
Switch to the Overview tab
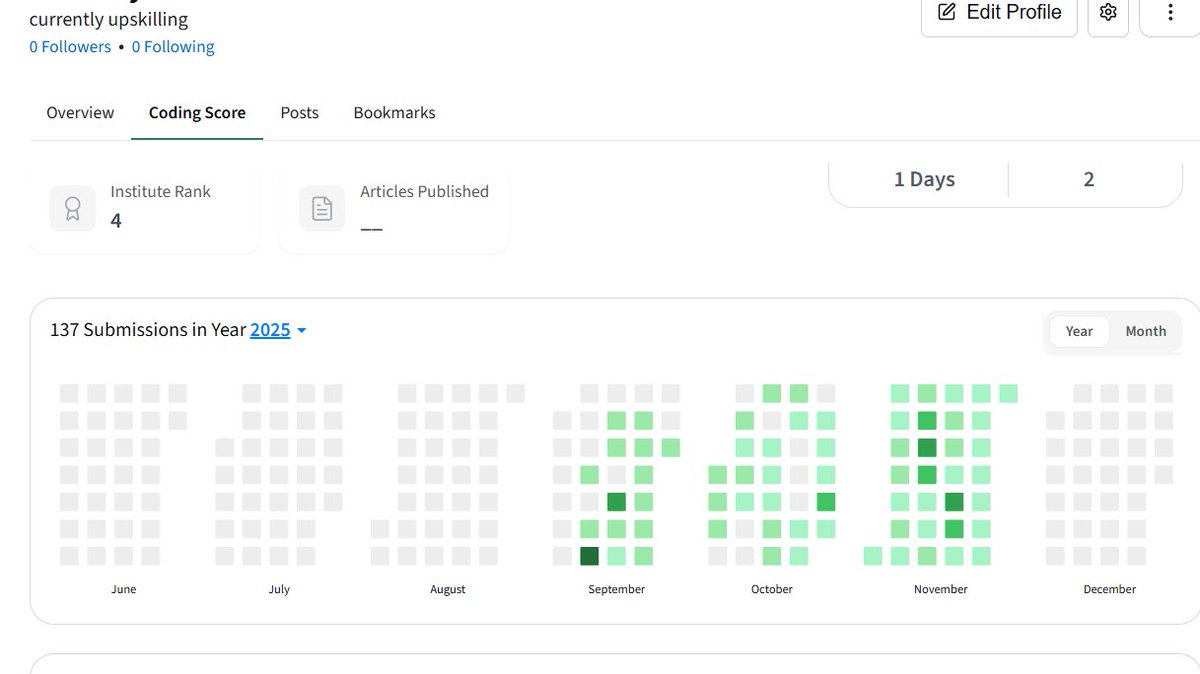coord(80,113)
